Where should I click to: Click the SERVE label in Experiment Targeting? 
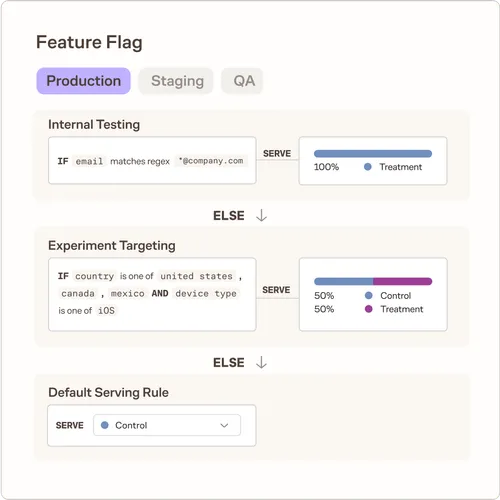click(x=276, y=290)
